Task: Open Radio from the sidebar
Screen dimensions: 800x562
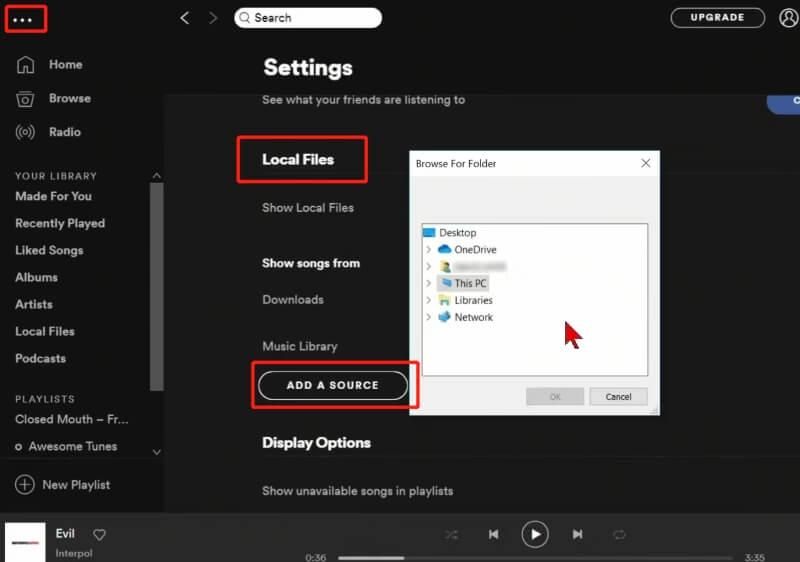Action: pyautogui.click(x=64, y=132)
